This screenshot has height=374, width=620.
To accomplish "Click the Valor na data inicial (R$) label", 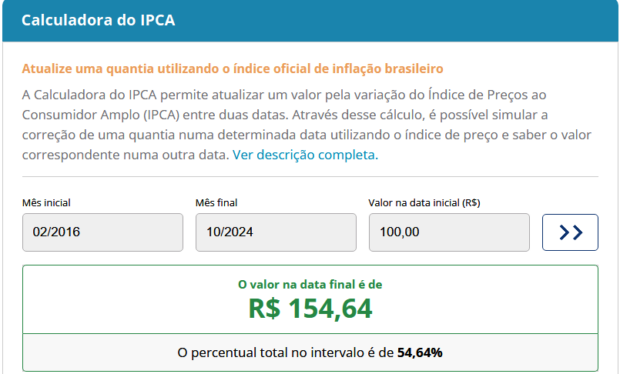I will (424, 203).
